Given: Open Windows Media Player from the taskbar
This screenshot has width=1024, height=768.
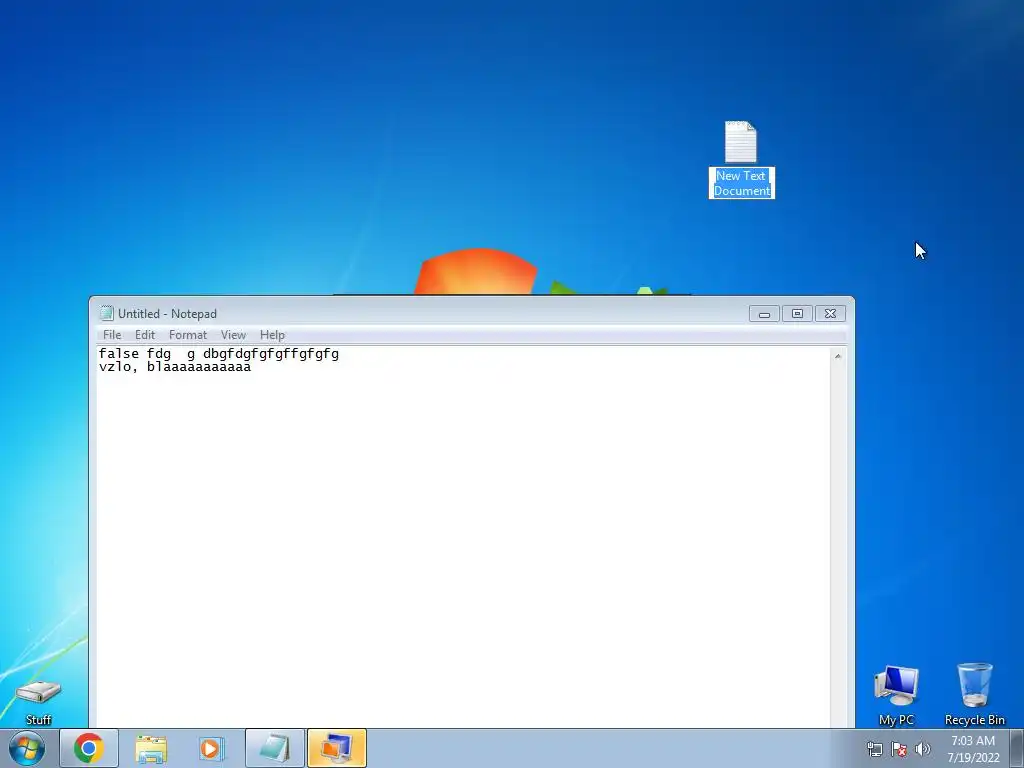Looking at the screenshot, I should (211, 748).
